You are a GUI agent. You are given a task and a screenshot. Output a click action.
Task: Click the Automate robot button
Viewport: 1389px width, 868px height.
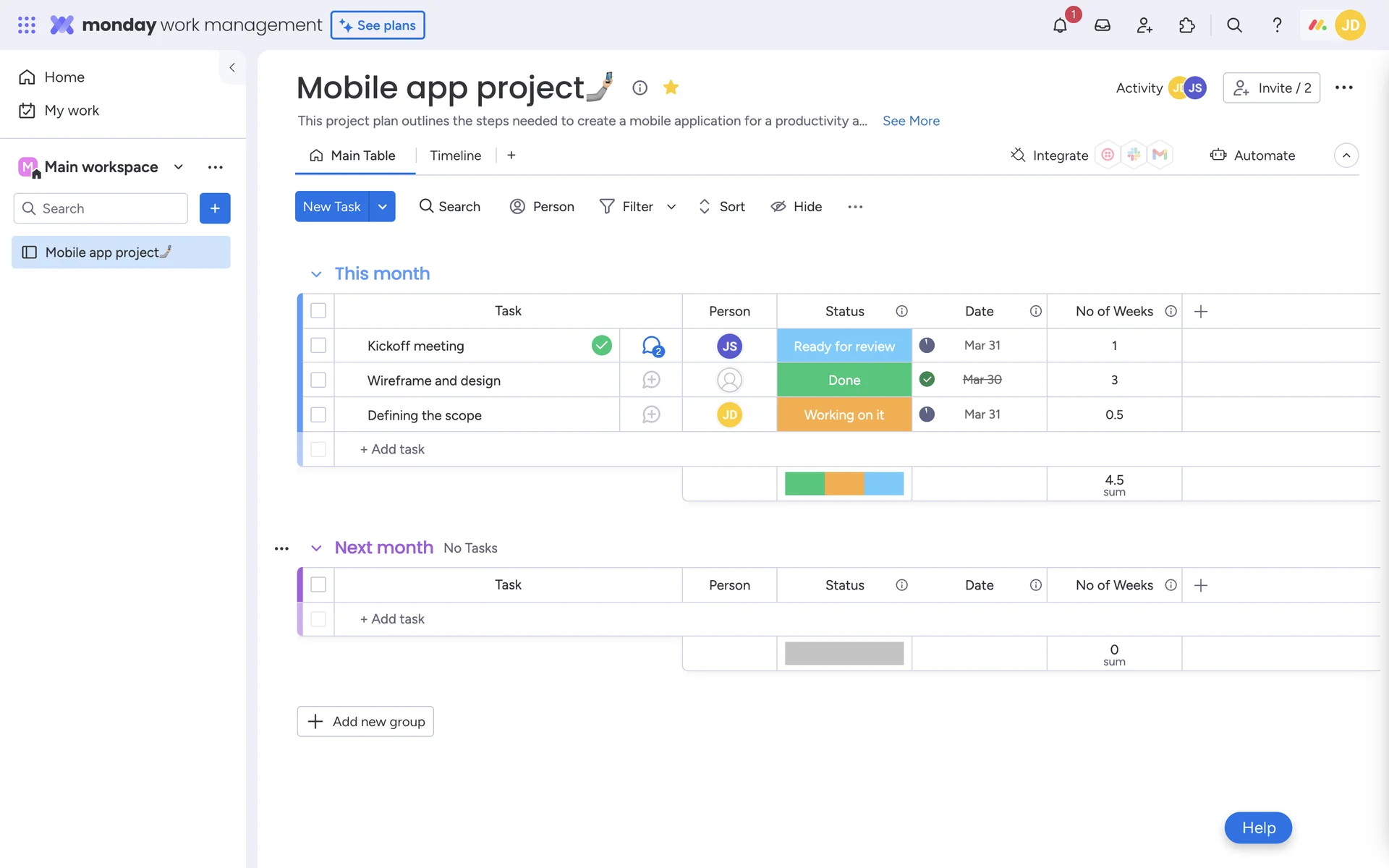click(1252, 155)
